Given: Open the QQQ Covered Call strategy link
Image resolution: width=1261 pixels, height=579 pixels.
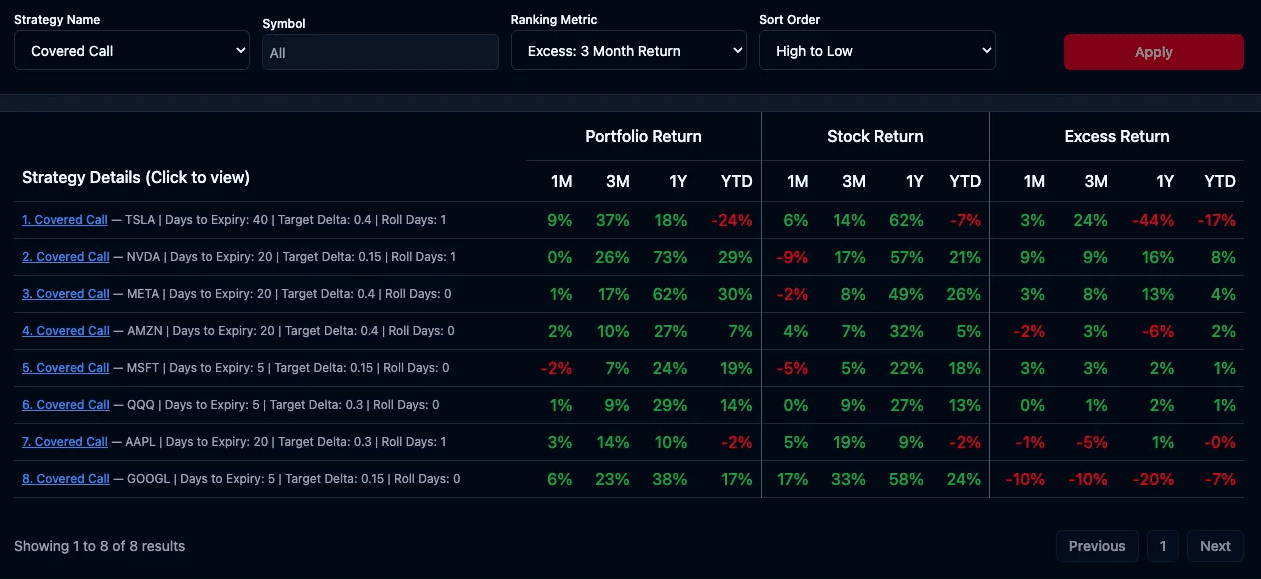Looking at the screenshot, I should tap(66, 405).
